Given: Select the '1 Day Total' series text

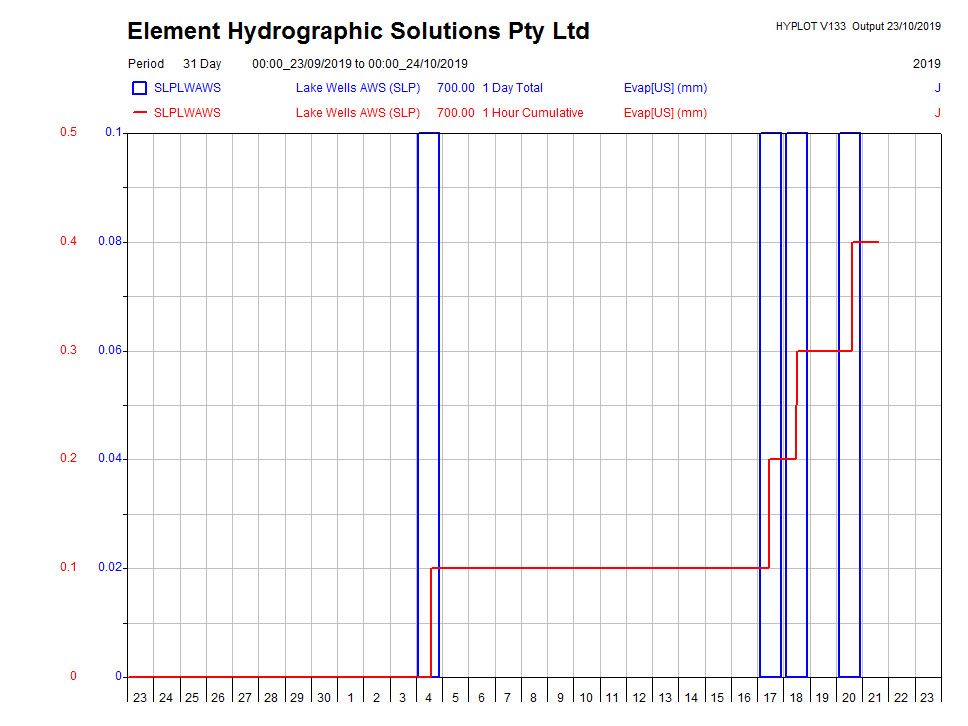Looking at the screenshot, I should coord(512,88).
